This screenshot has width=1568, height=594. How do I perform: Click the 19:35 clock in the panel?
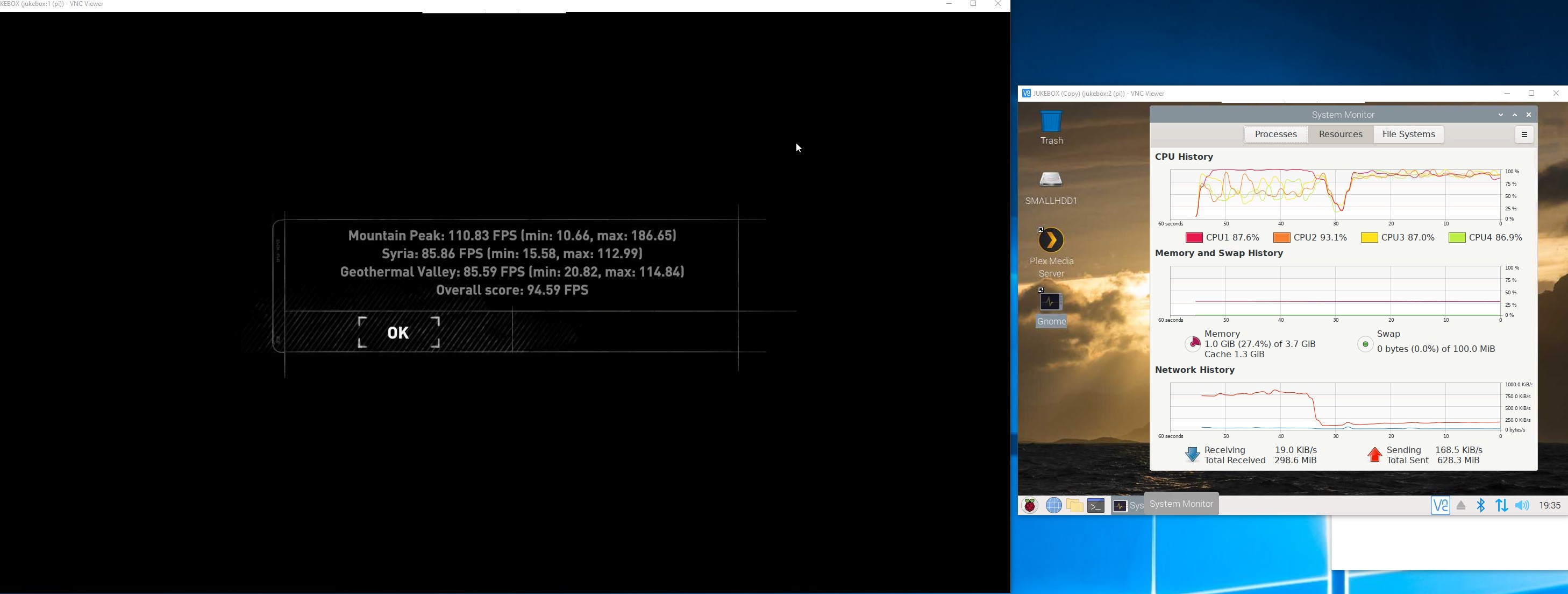pos(1550,506)
